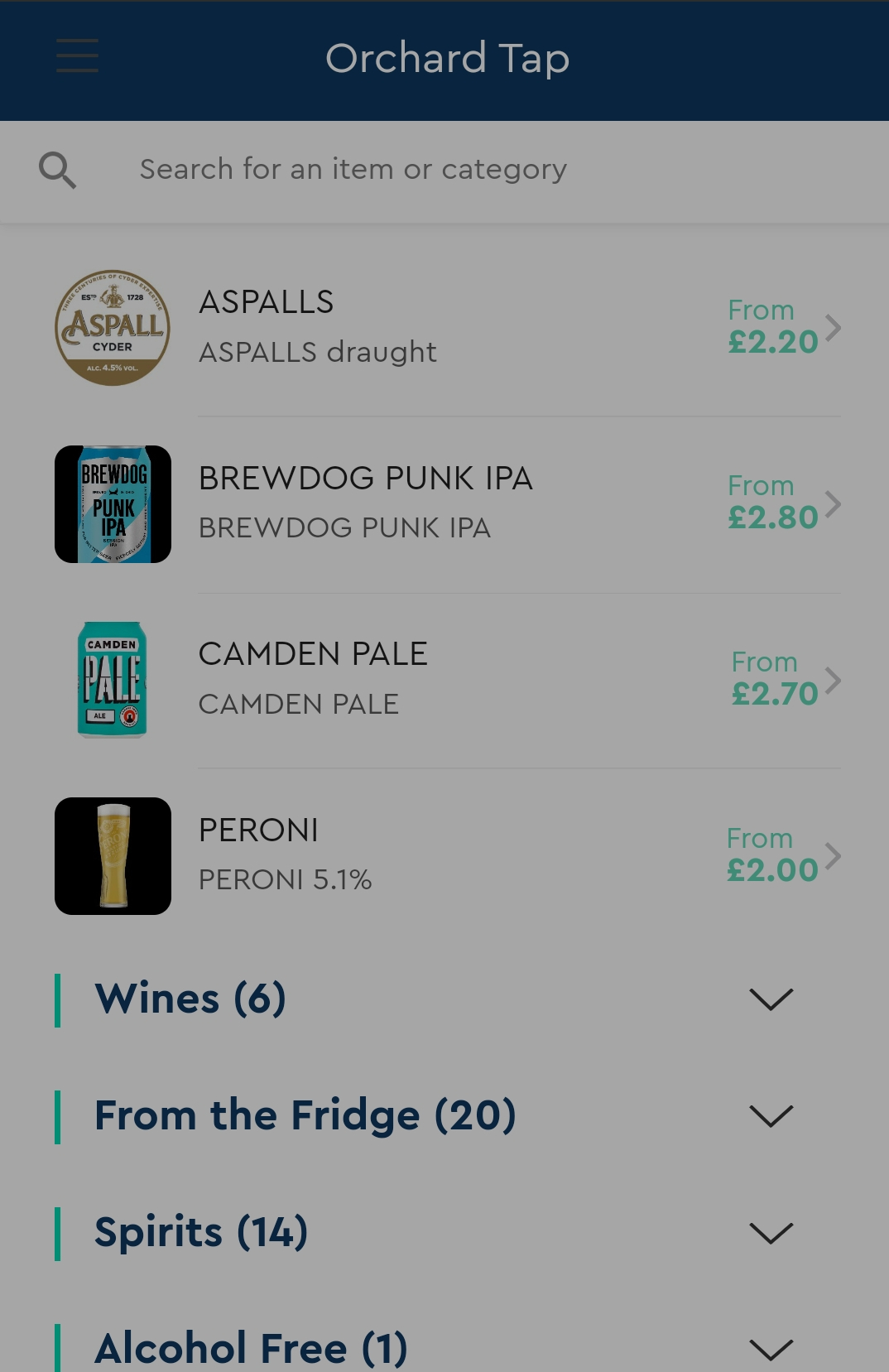Tap the search magnifier icon

click(57, 171)
